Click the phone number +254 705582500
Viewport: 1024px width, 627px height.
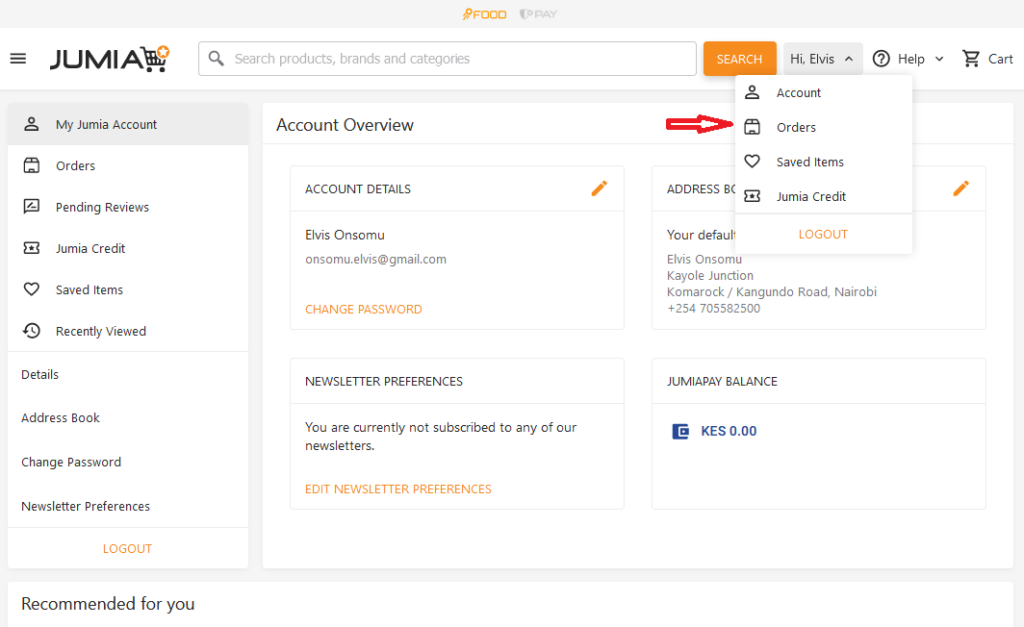pos(713,308)
